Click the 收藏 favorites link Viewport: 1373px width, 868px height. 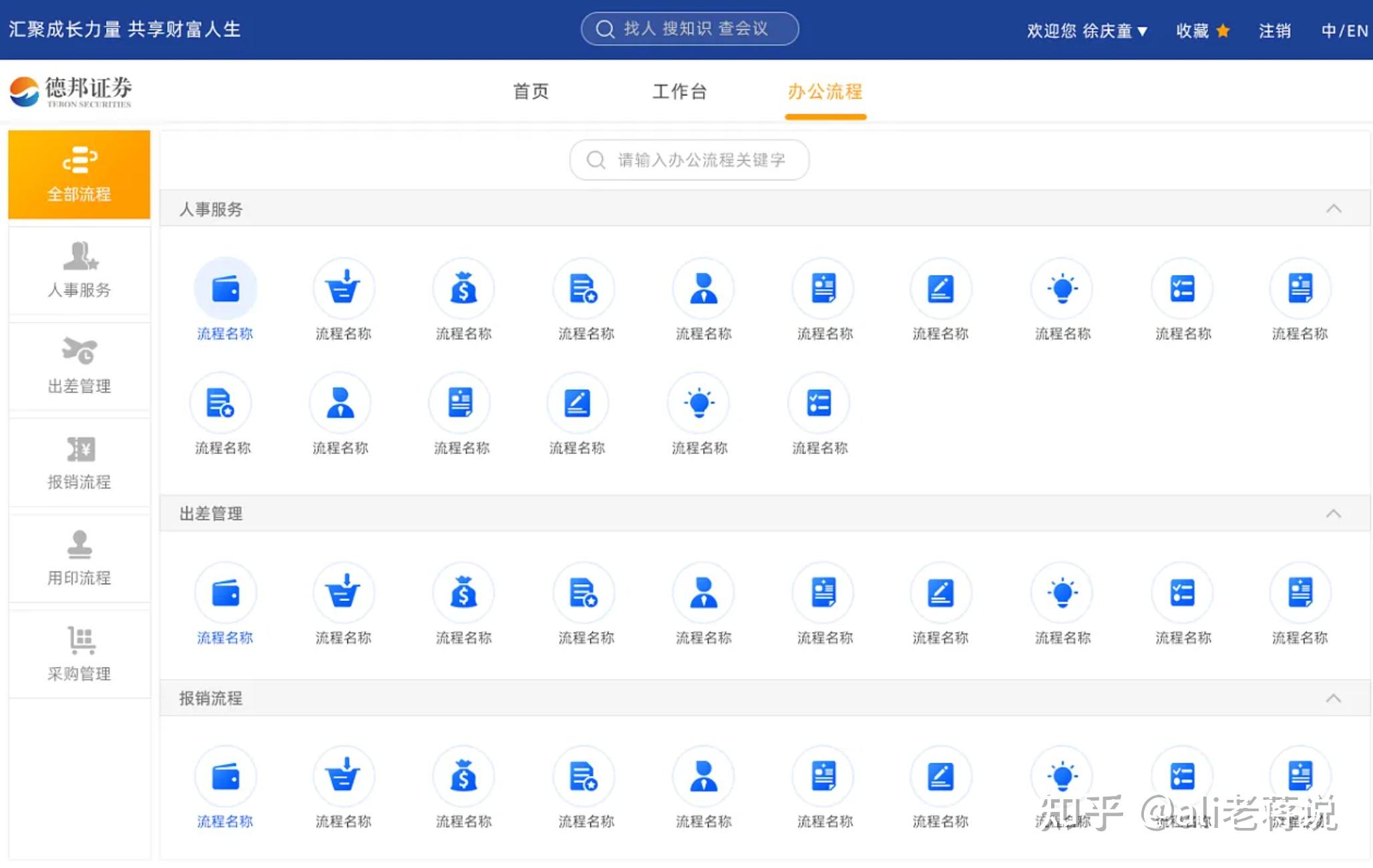click(x=1203, y=31)
